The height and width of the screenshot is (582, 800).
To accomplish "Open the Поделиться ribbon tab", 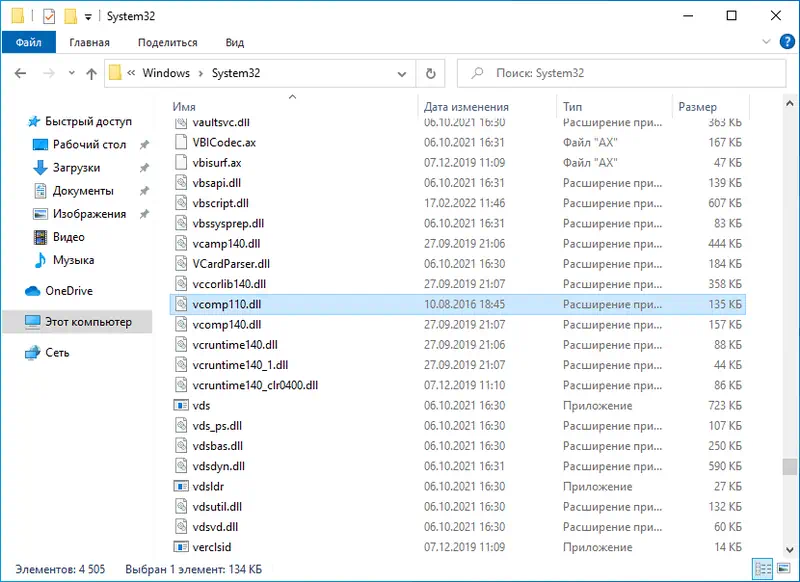I will [x=167, y=42].
